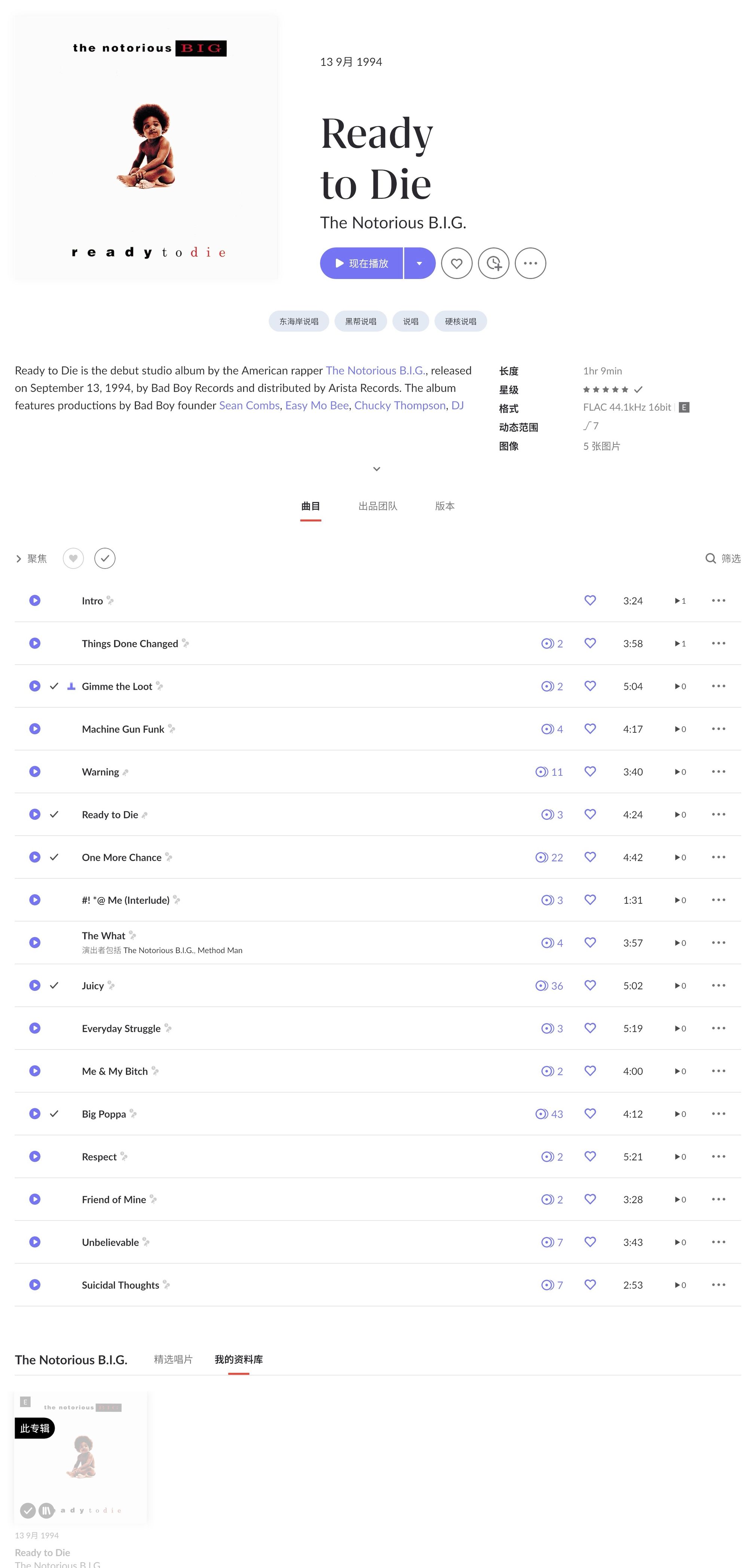Open the Easy Mo Bee link

[x=317, y=405]
